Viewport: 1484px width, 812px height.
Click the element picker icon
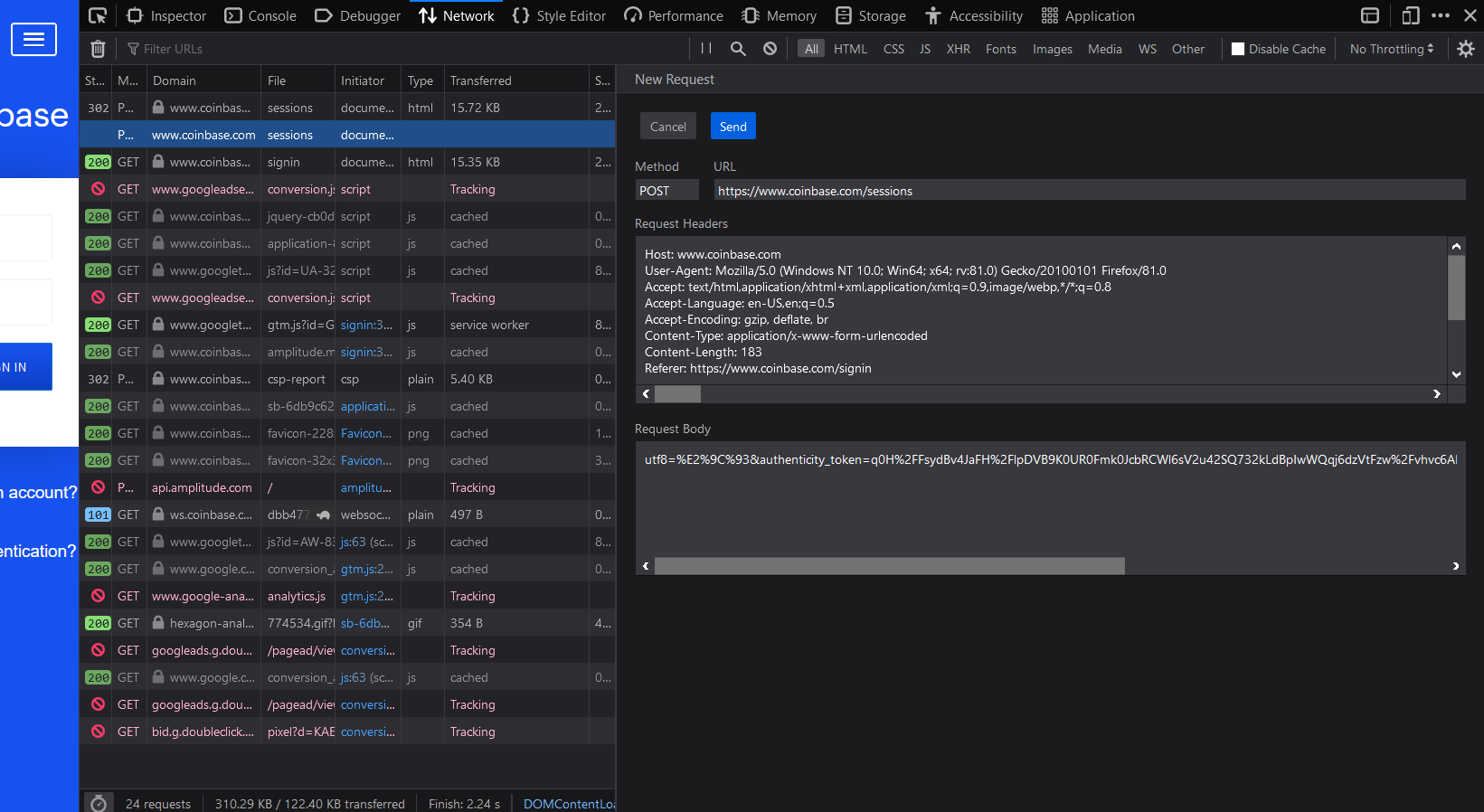[x=98, y=15]
